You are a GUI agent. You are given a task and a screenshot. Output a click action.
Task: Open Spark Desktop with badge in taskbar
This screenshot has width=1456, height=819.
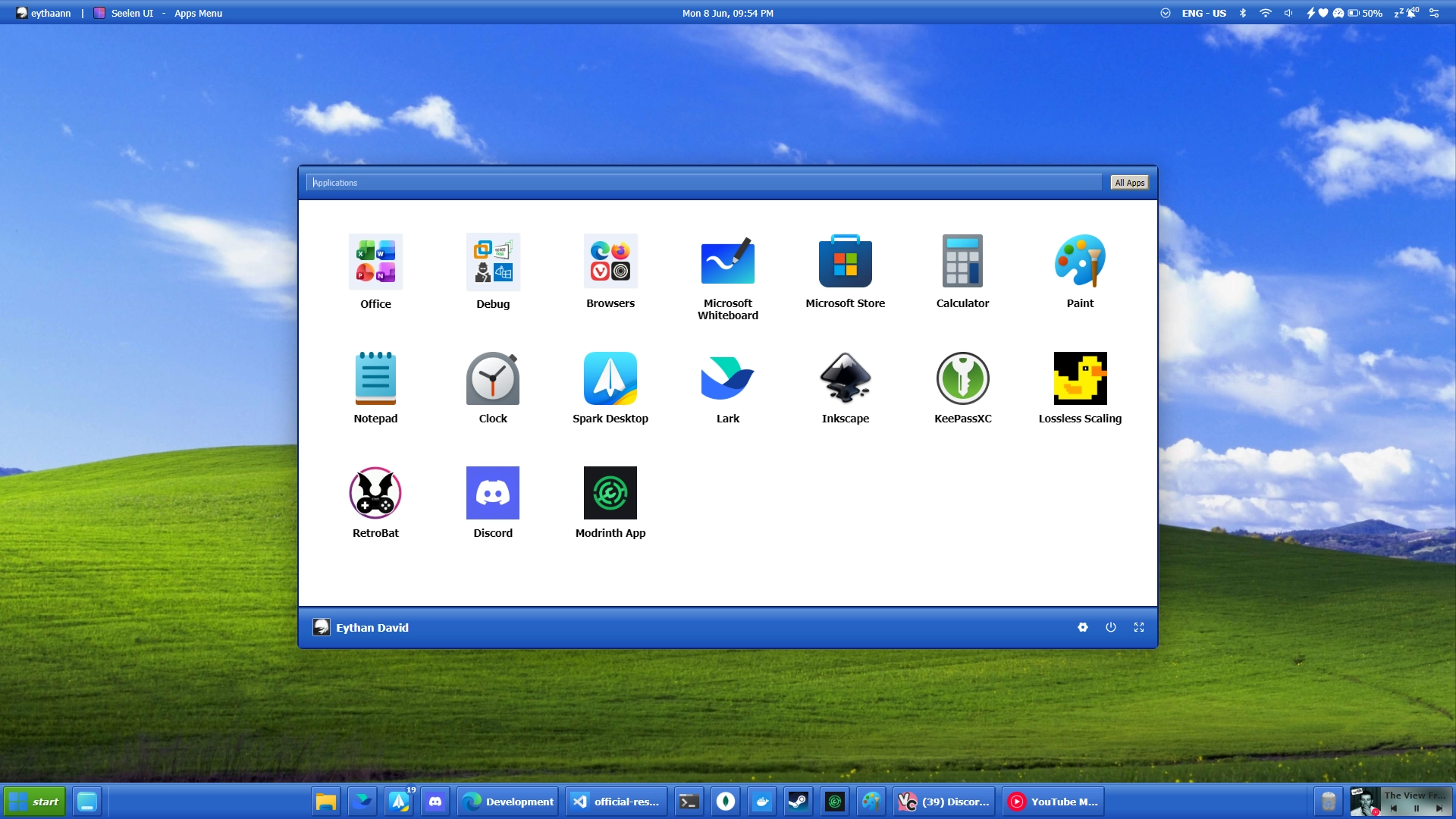[400, 802]
